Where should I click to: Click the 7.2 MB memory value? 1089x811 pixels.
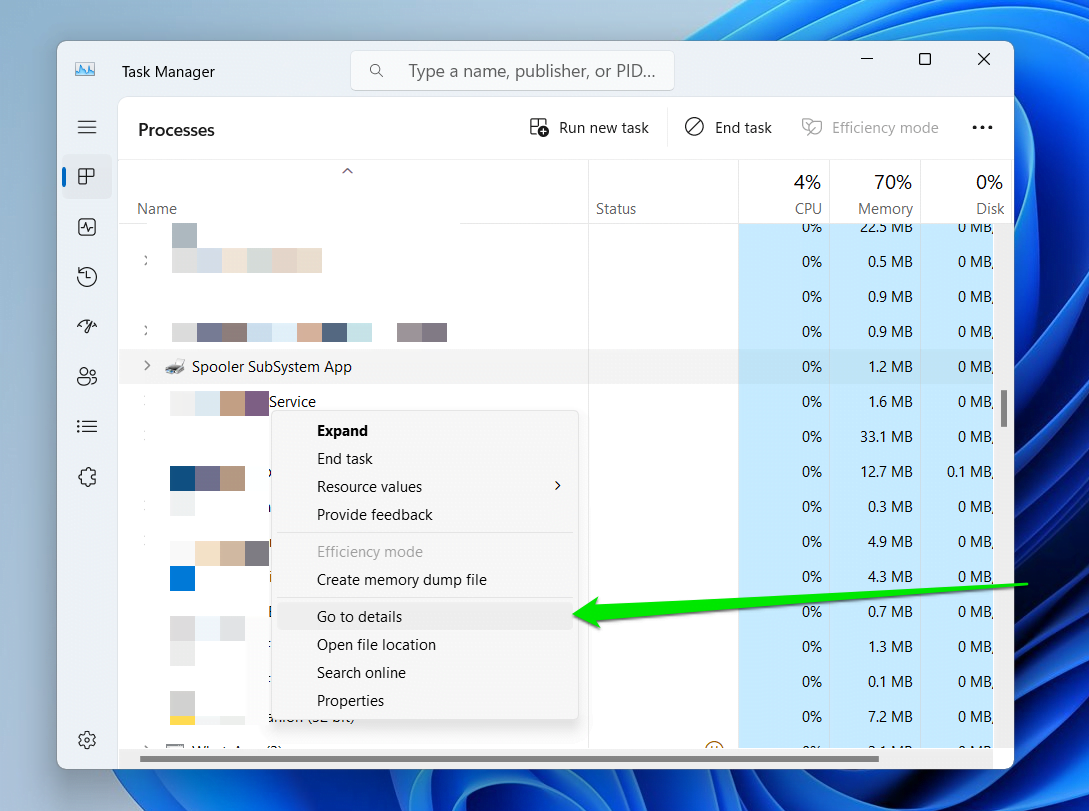[x=890, y=717]
